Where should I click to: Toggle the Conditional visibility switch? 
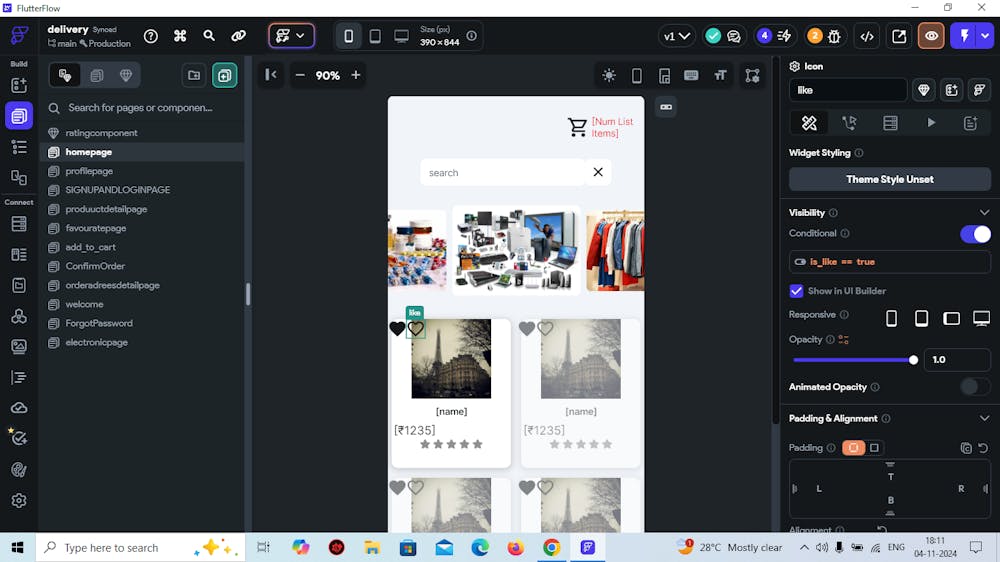(x=975, y=234)
